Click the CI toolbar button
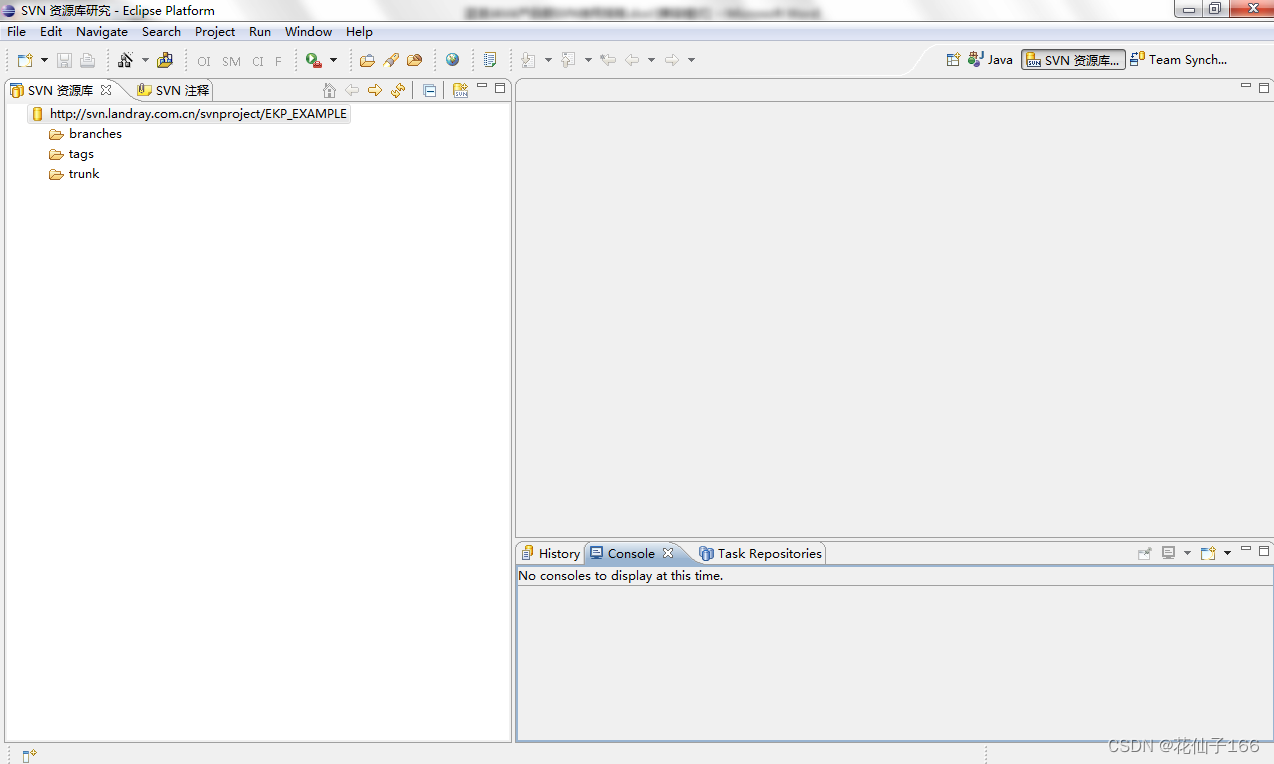Viewport: 1274px width, 764px height. click(x=258, y=61)
